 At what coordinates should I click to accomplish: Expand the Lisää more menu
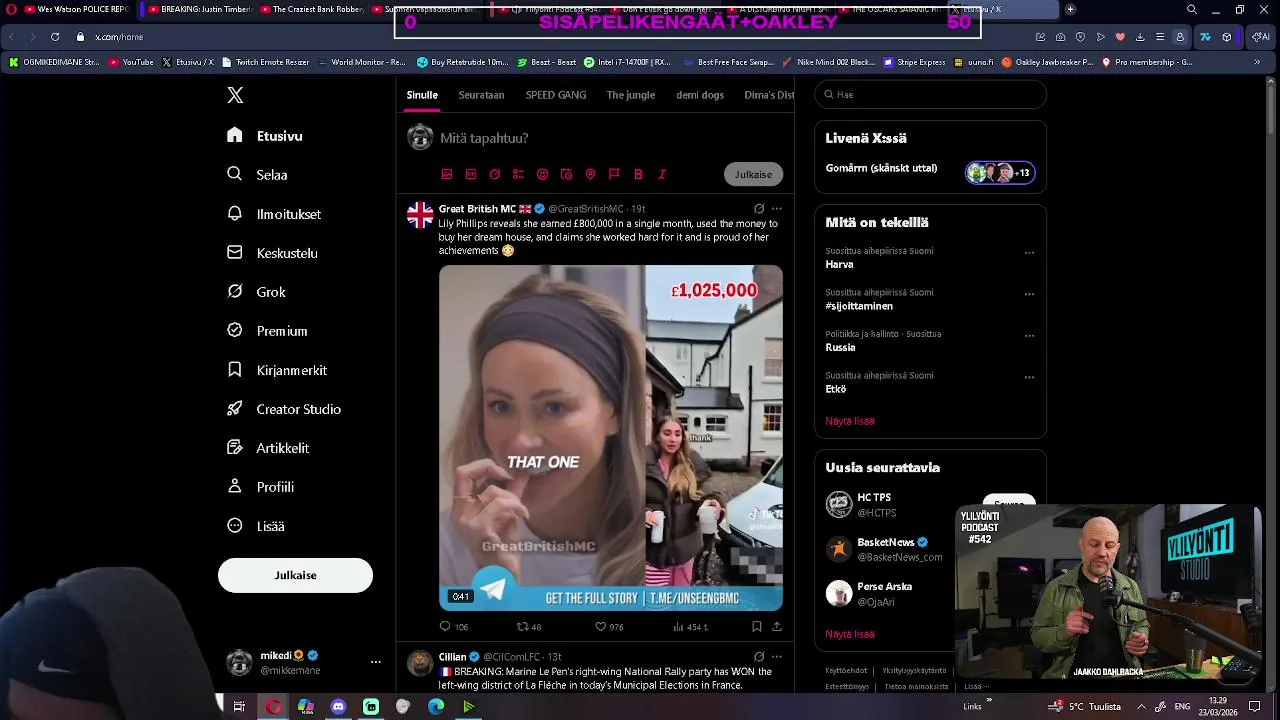click(x=256, y=526)
